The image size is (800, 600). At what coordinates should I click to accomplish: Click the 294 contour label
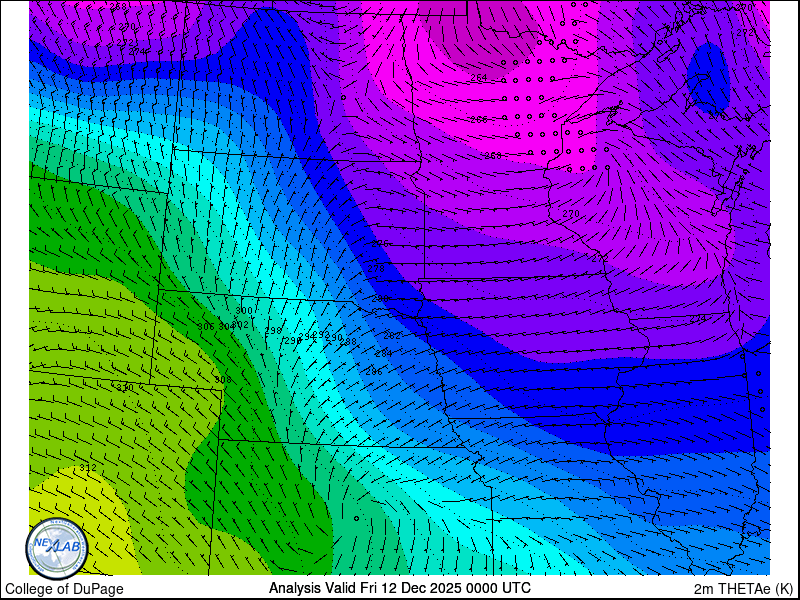307,336
